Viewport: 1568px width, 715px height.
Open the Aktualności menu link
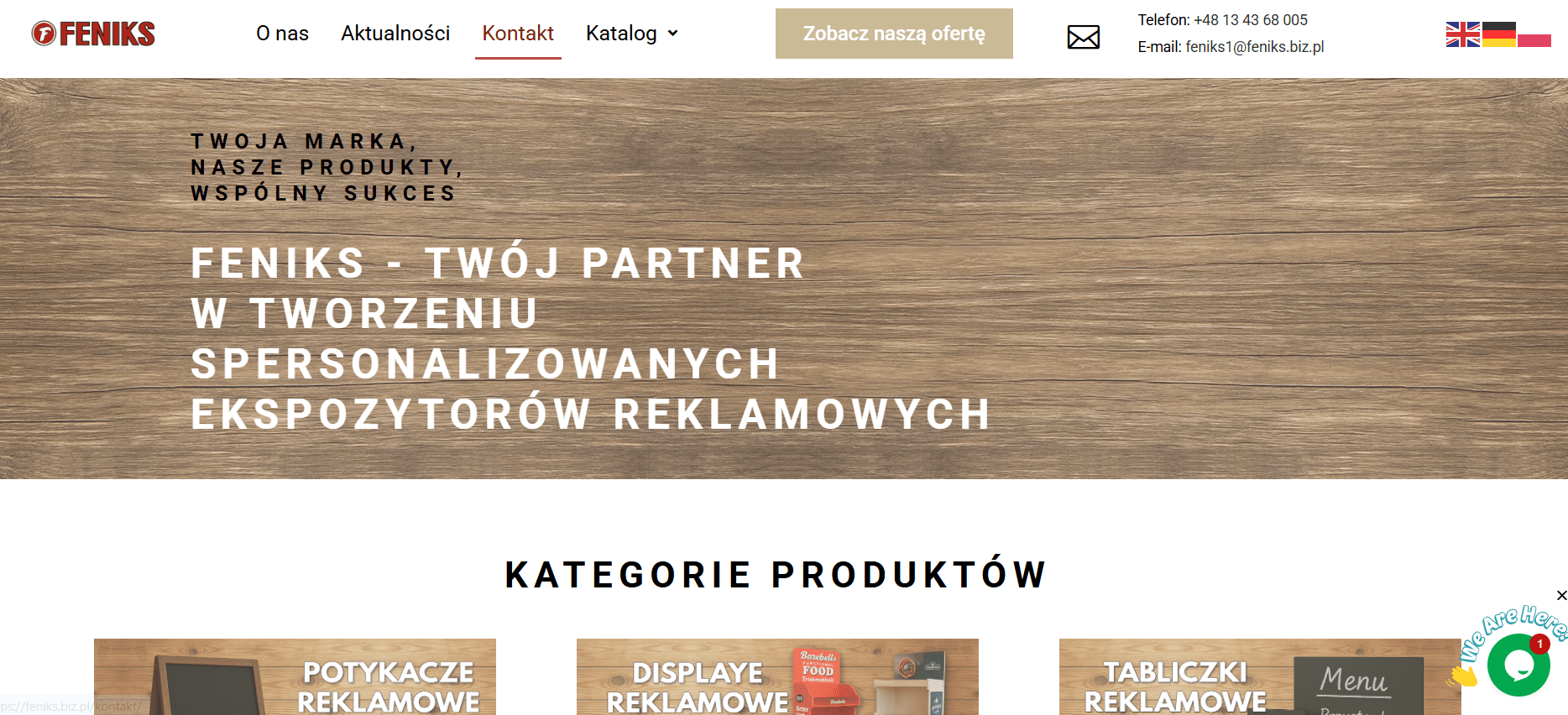(x=395, y=34)
